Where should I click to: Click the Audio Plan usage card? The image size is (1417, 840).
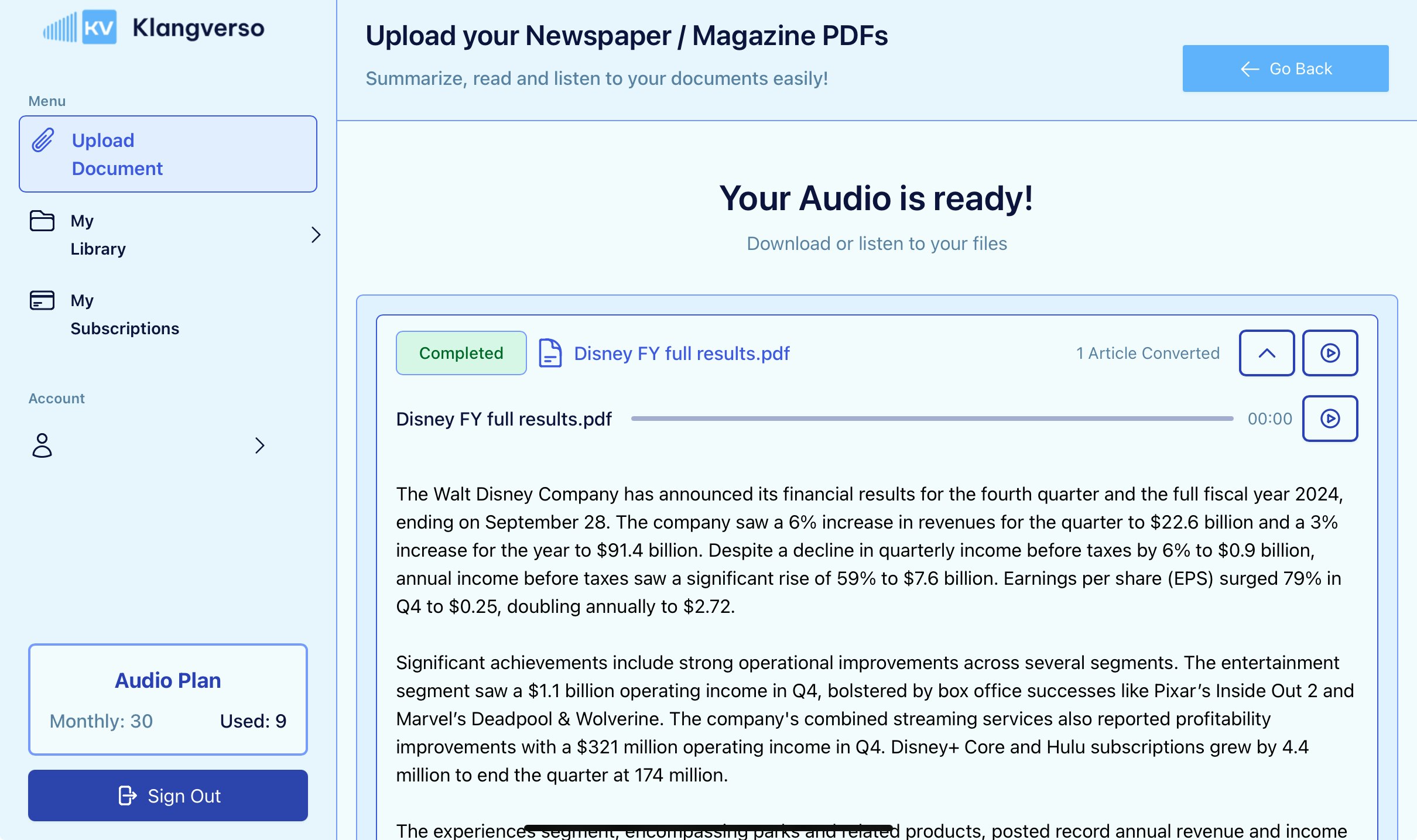click(x=167, y=700)
